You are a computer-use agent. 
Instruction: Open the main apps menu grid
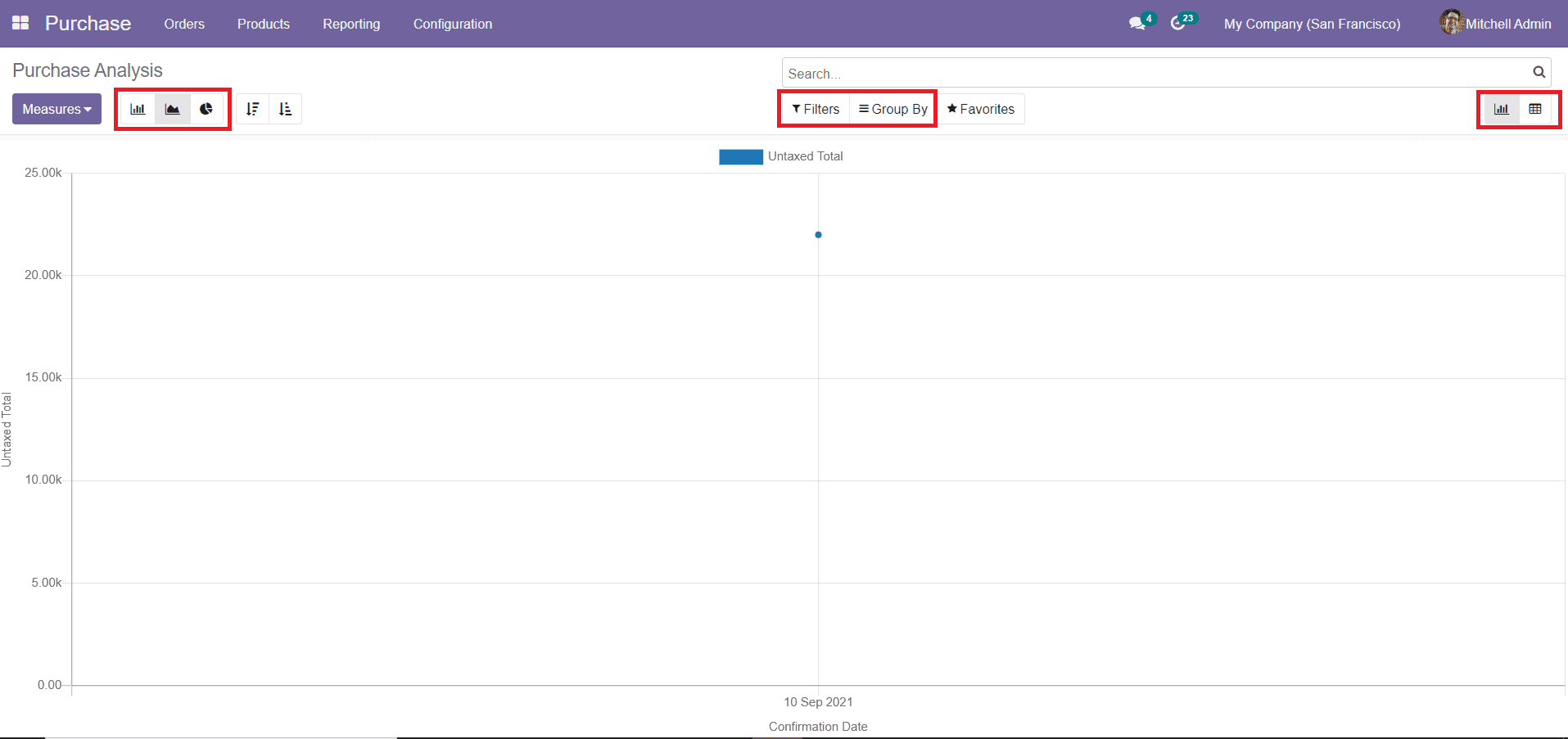pyautogui.click(x=20, y=23)
